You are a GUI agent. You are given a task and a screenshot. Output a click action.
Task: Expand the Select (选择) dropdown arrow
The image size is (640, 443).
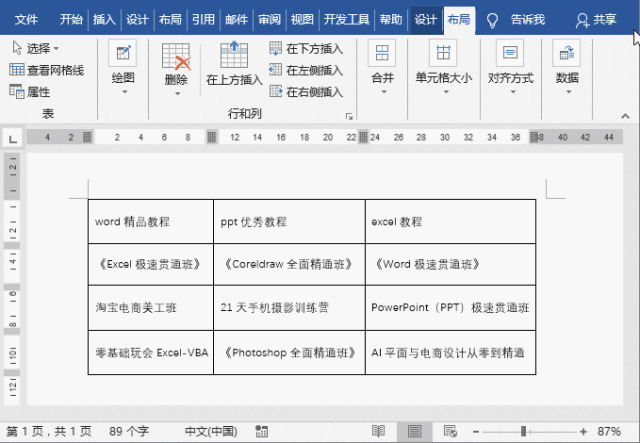click(x=56, y=49)
